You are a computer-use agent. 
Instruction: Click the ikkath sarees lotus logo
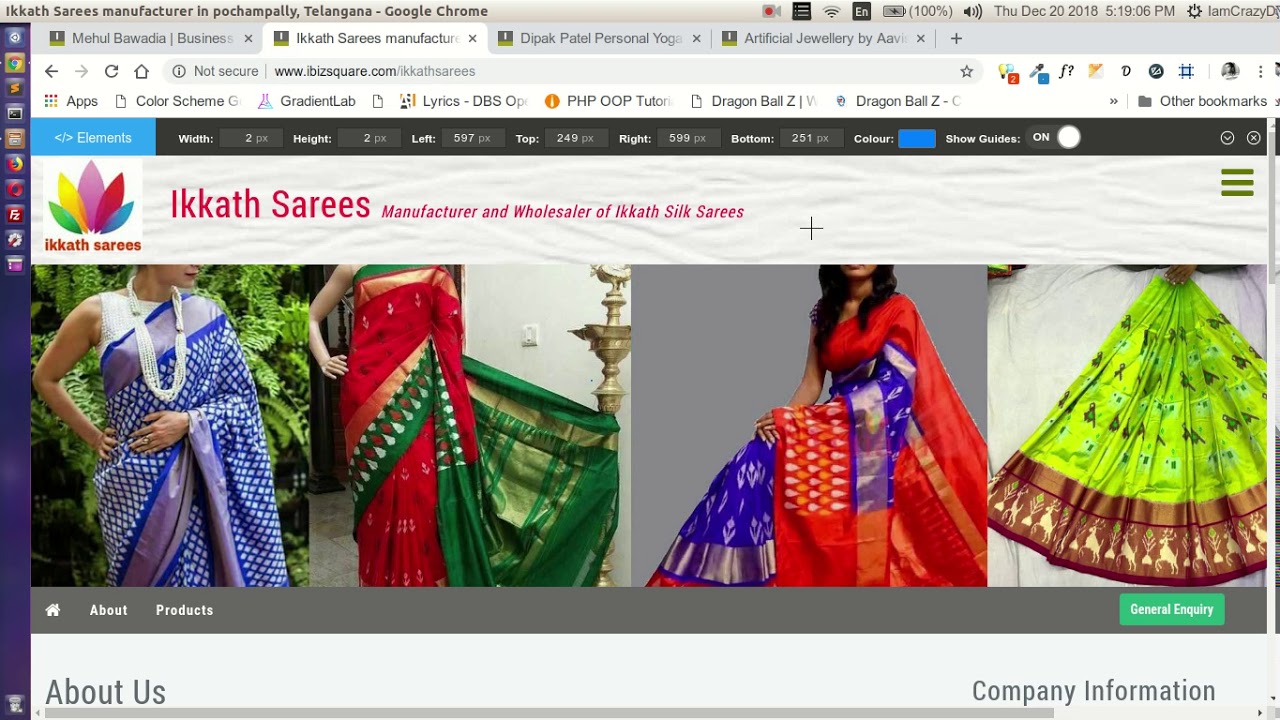pos(93,206)
